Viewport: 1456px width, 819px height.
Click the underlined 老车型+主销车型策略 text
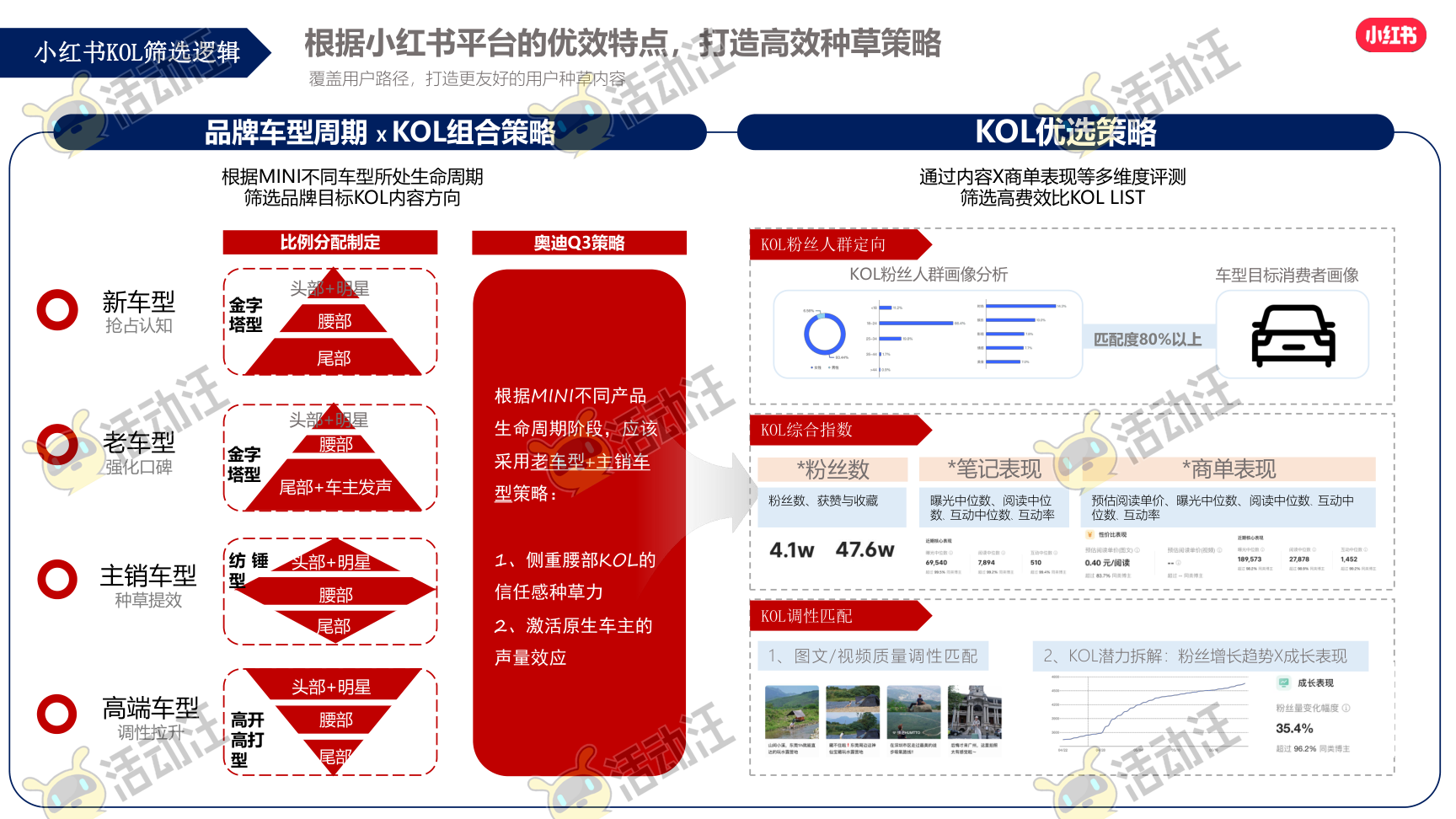click(x=572, y=478)
